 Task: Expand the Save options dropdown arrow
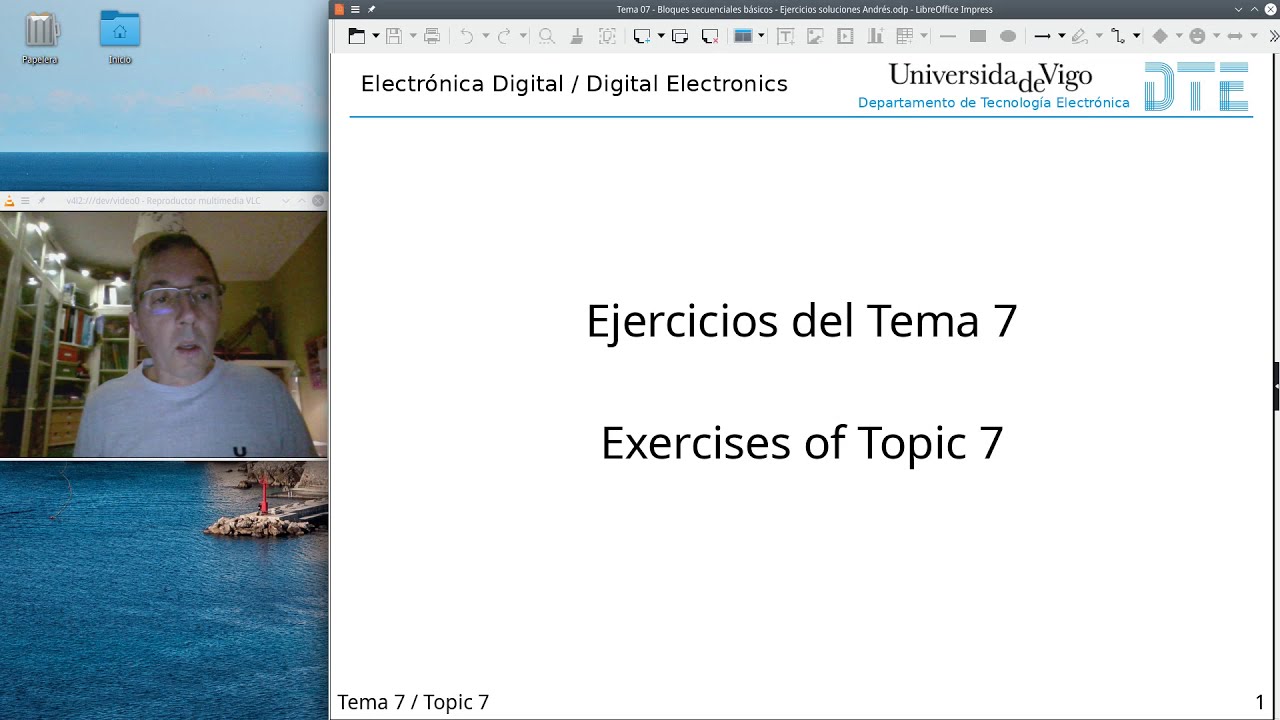(413, 36)
